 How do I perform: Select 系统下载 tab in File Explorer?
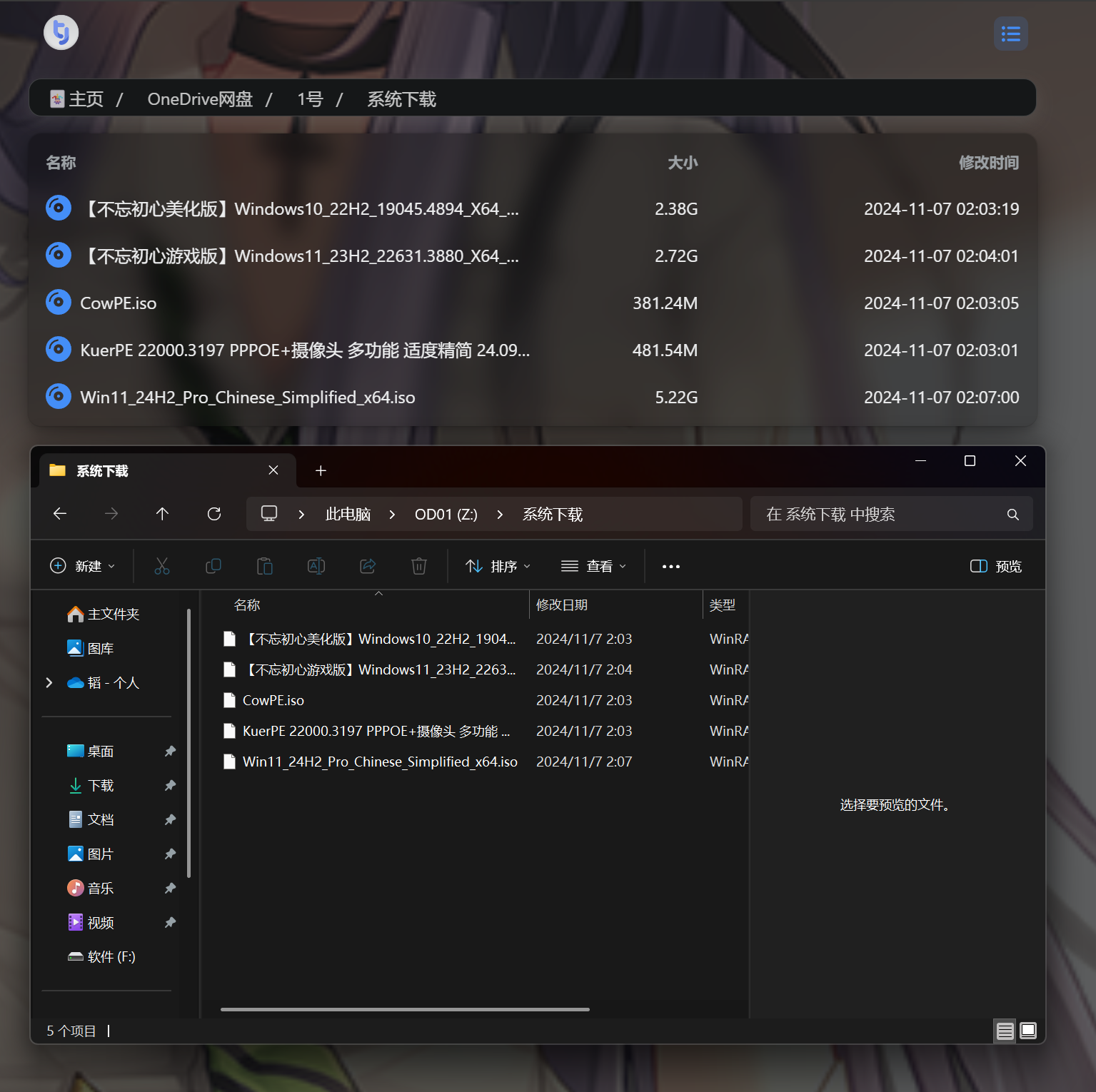[167, 470]
